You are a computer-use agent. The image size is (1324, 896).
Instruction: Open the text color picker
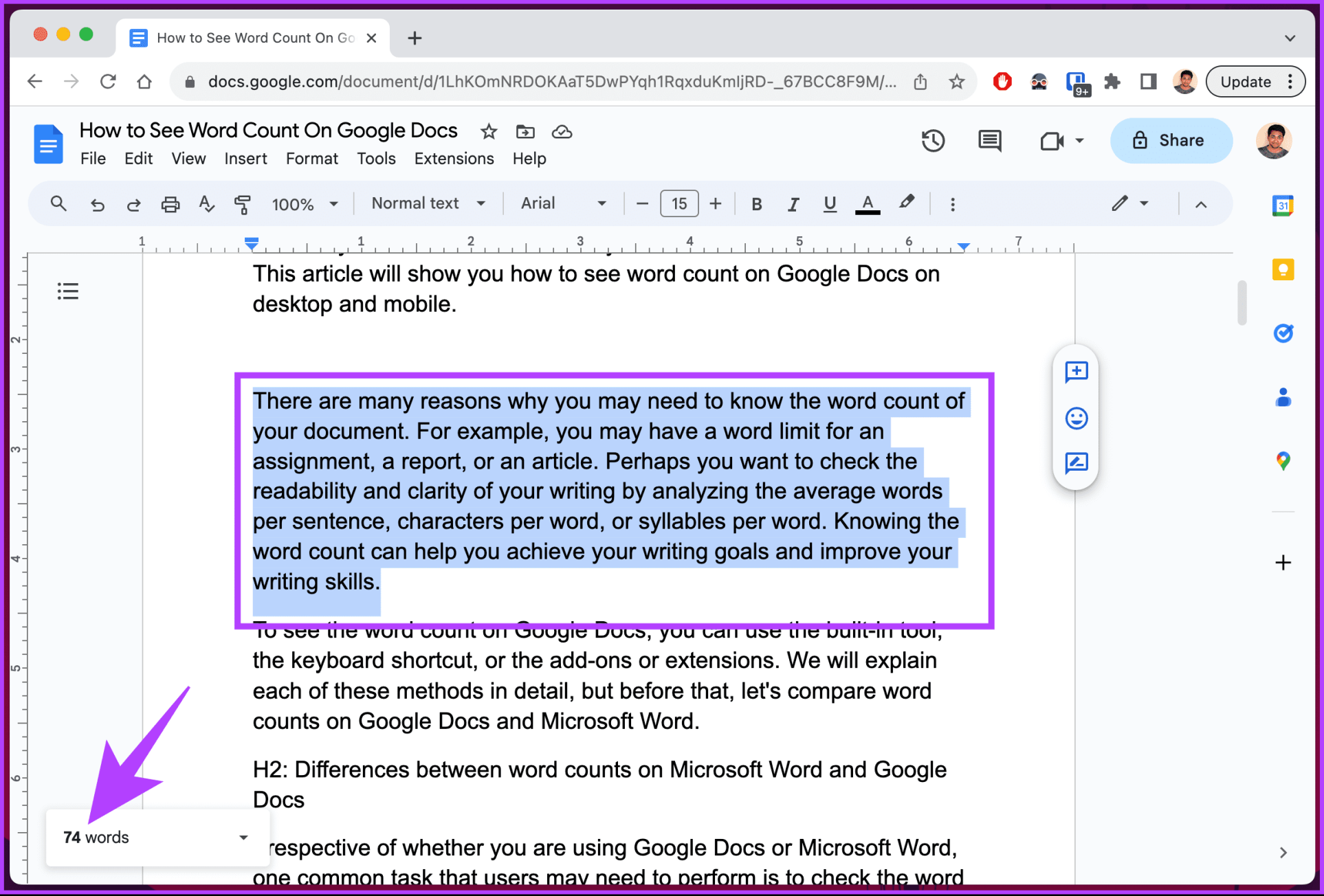point(867,204)
